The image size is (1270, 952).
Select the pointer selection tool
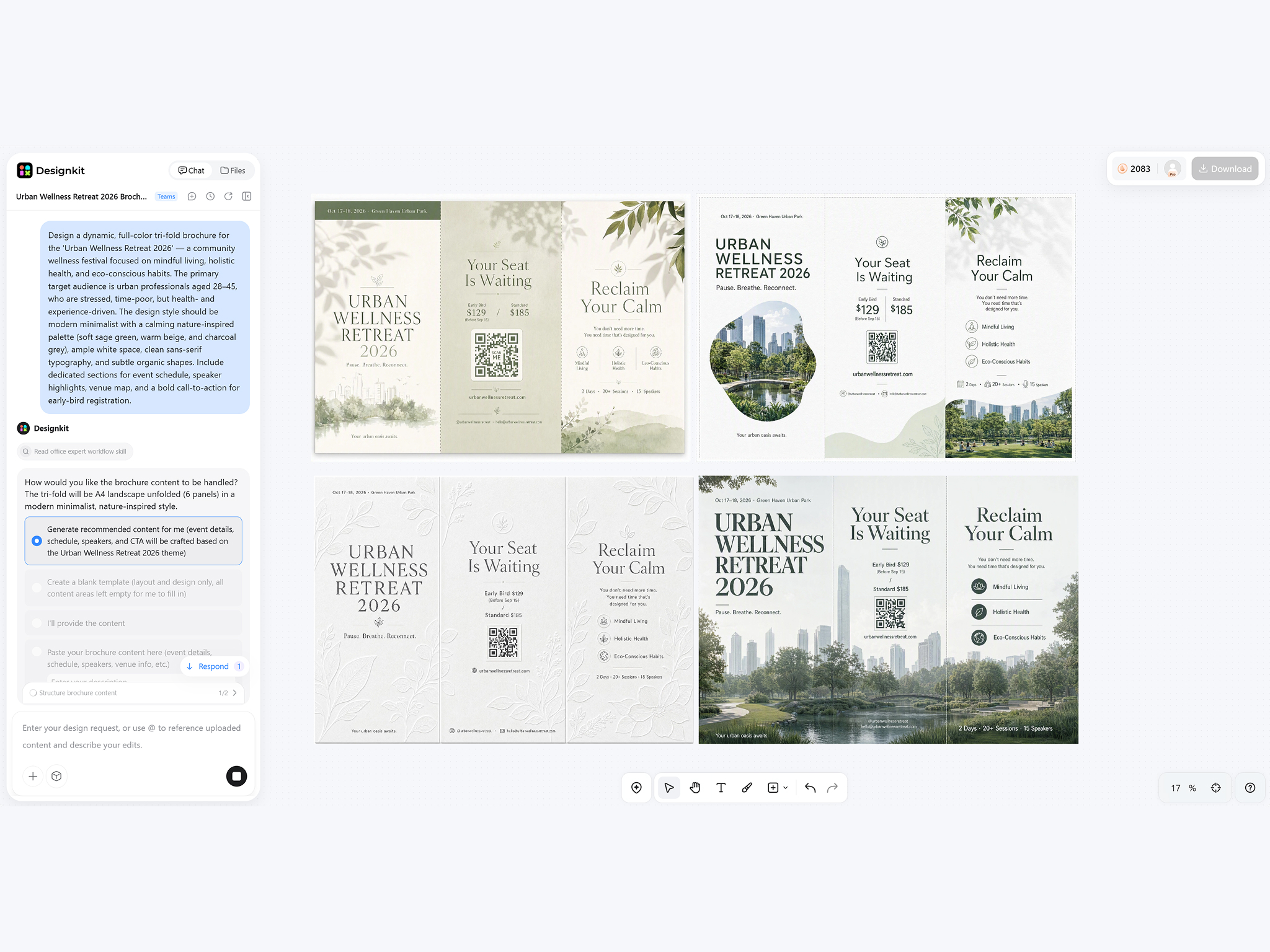pyautogui.click(x=668, y=788)
